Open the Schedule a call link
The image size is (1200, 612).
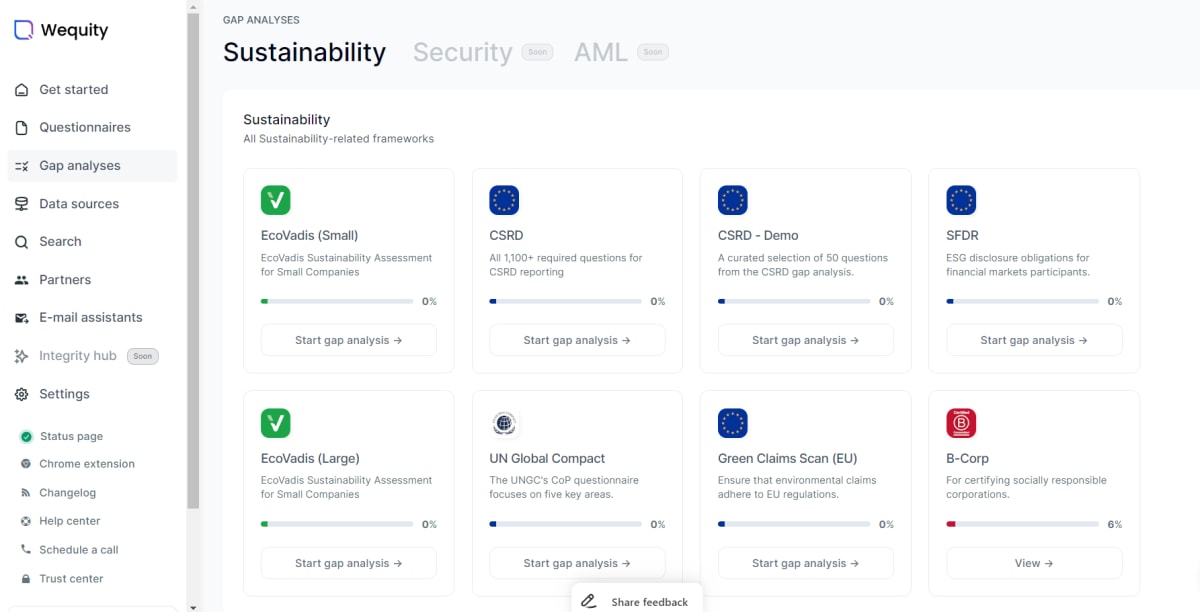[x=79, y=550]
